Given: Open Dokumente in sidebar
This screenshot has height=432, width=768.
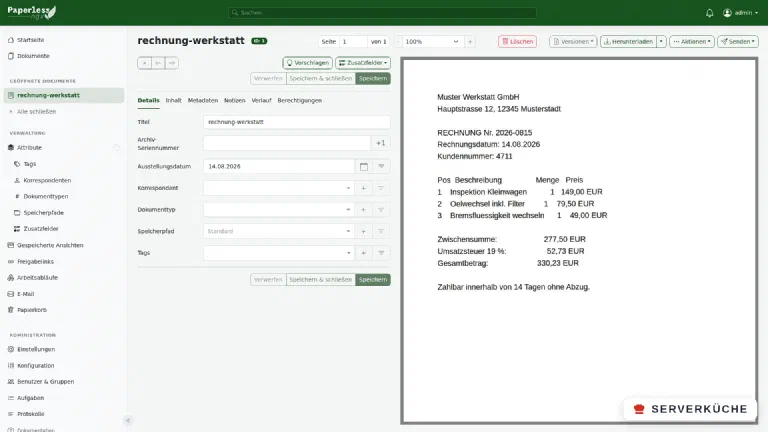Looking at the screenshot, I should click(33, 56).
